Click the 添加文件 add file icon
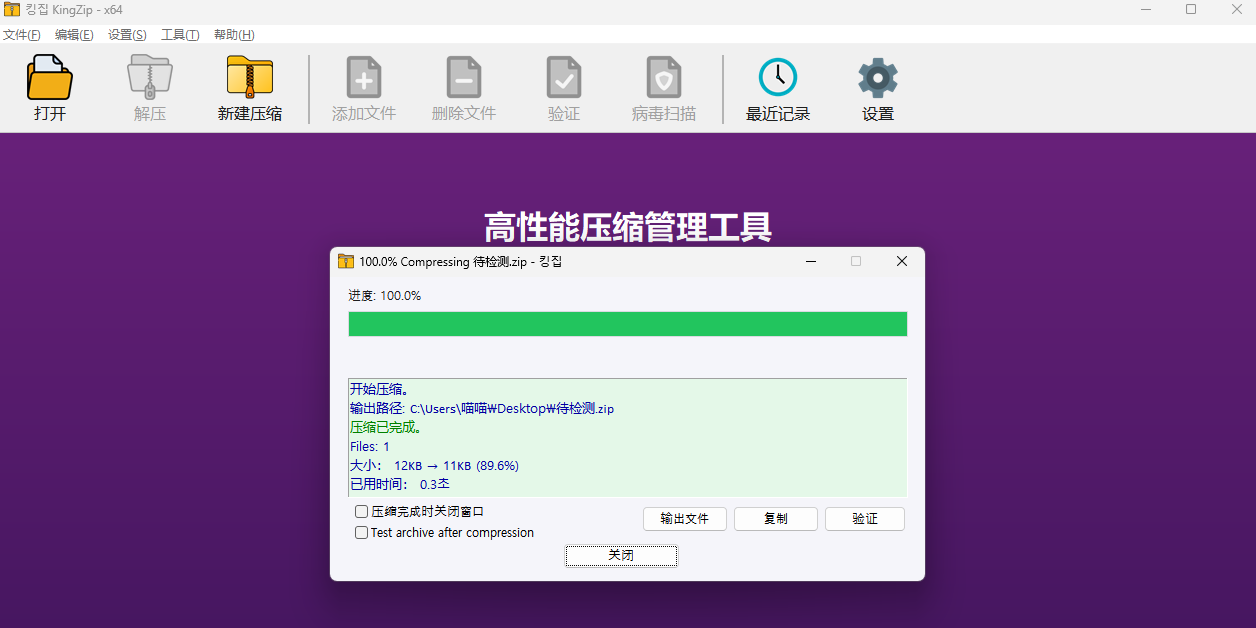This screenshot has height=628, width=1256. click(x=364, y=78)
